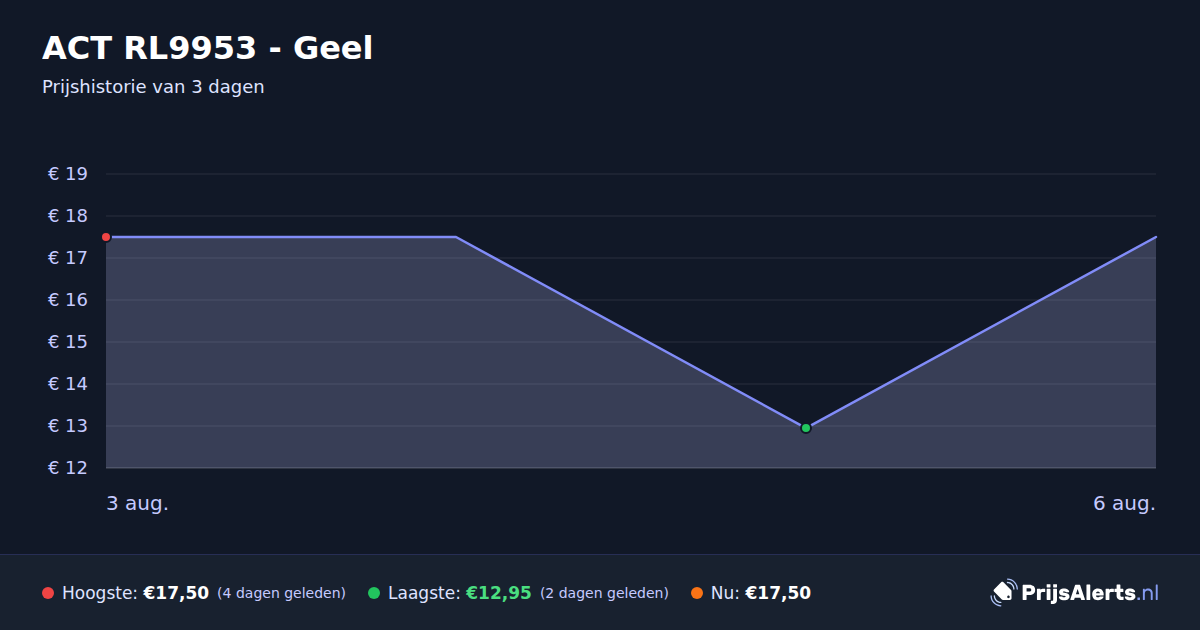The height and width of the screenshot is (630, 1200).
Task: Click the PrijsAlerts tag logo icon
Action: click(1003, 593)
